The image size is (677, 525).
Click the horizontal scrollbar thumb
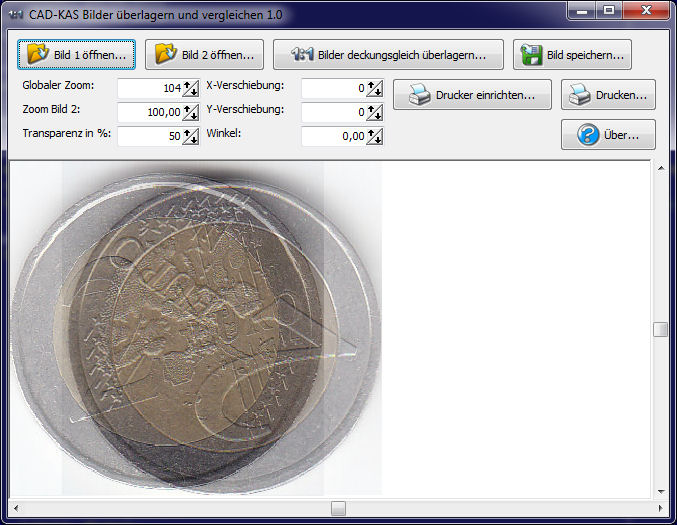point(338,508)
